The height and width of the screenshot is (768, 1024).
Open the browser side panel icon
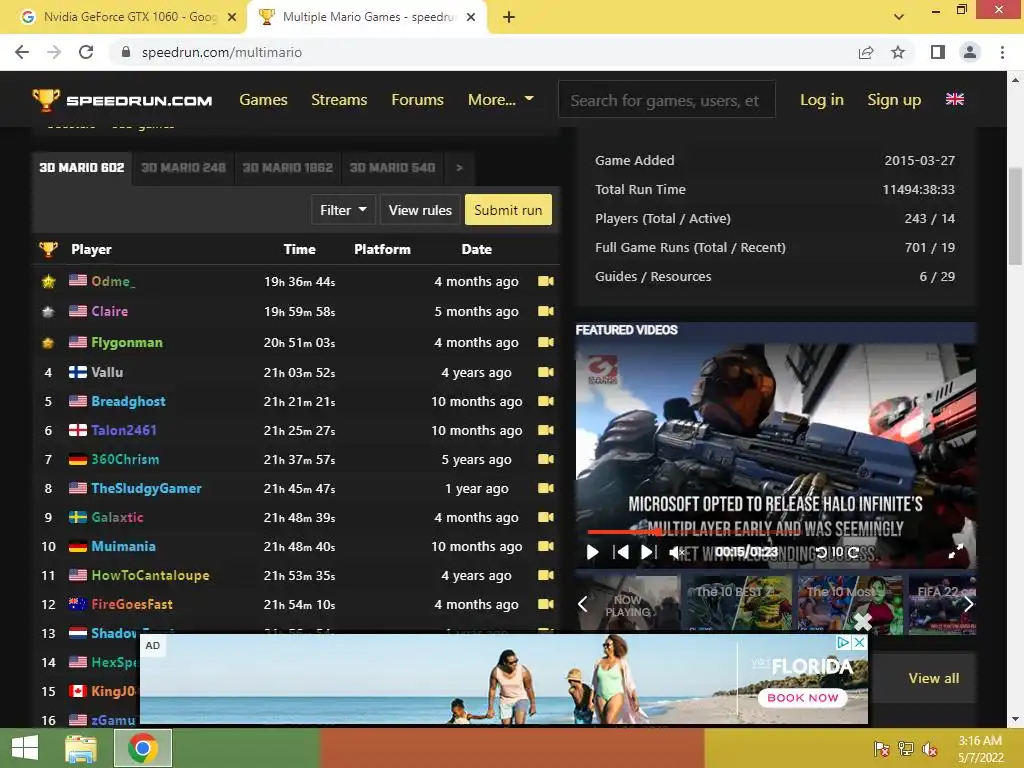coord(938,52)
